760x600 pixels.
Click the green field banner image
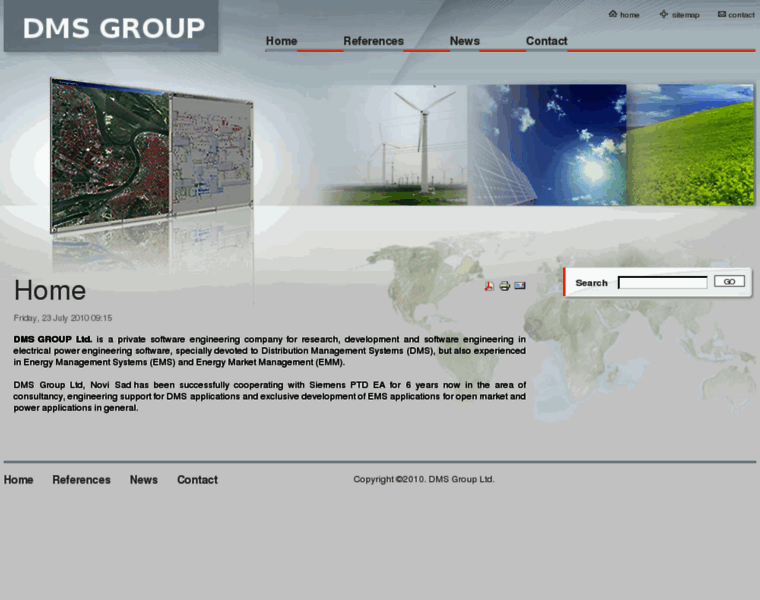click(x=690, y=145)
